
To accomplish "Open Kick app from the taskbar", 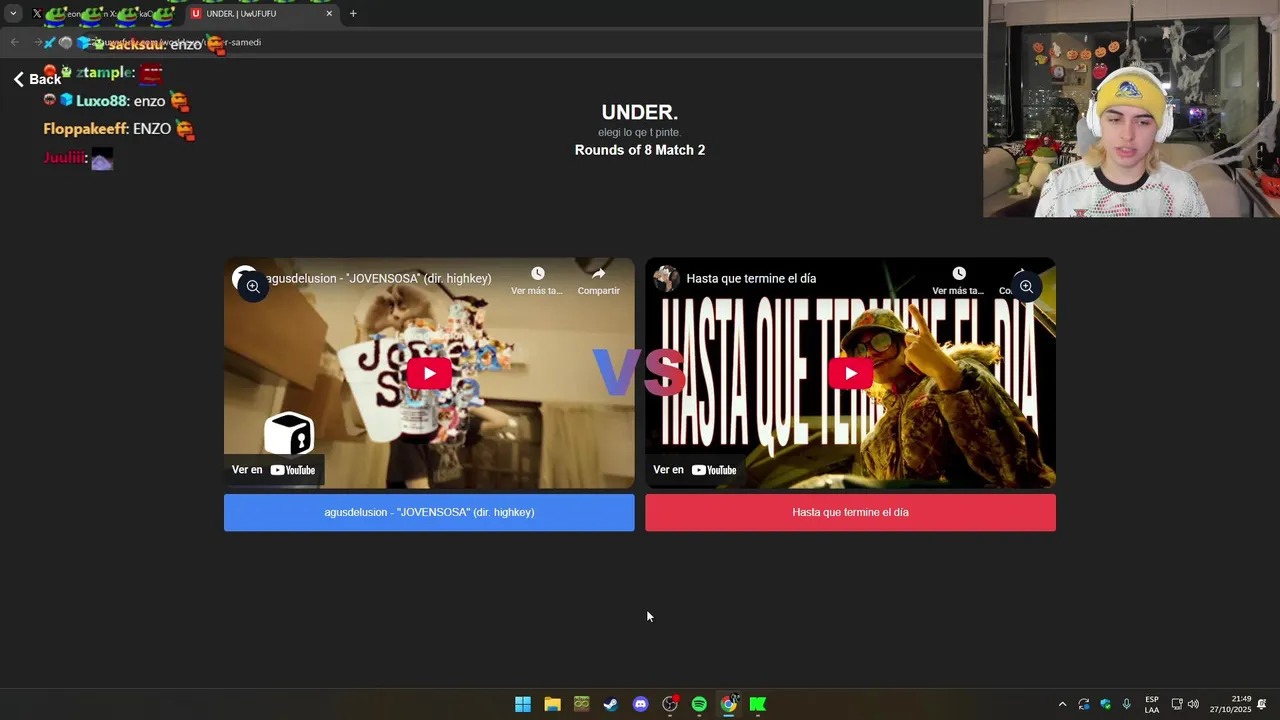I will [758, 704].
